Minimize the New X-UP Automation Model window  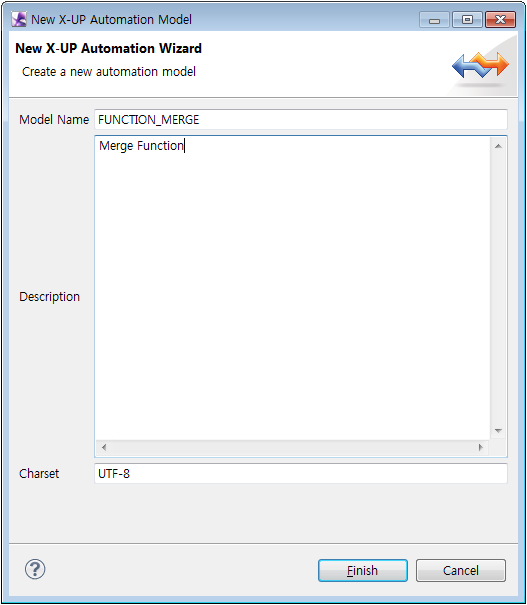click(x=434, y=20)
